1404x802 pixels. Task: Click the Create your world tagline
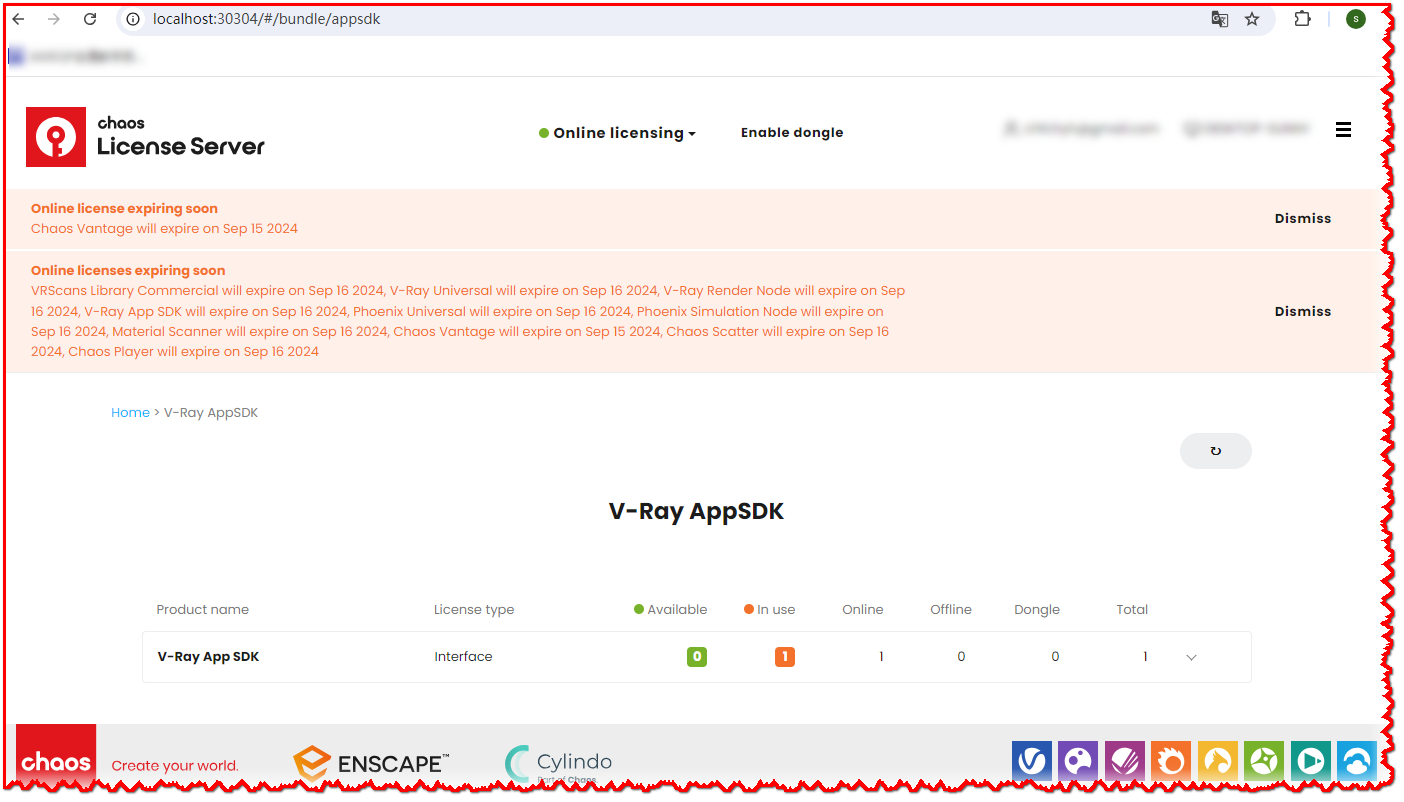point(175,766)
